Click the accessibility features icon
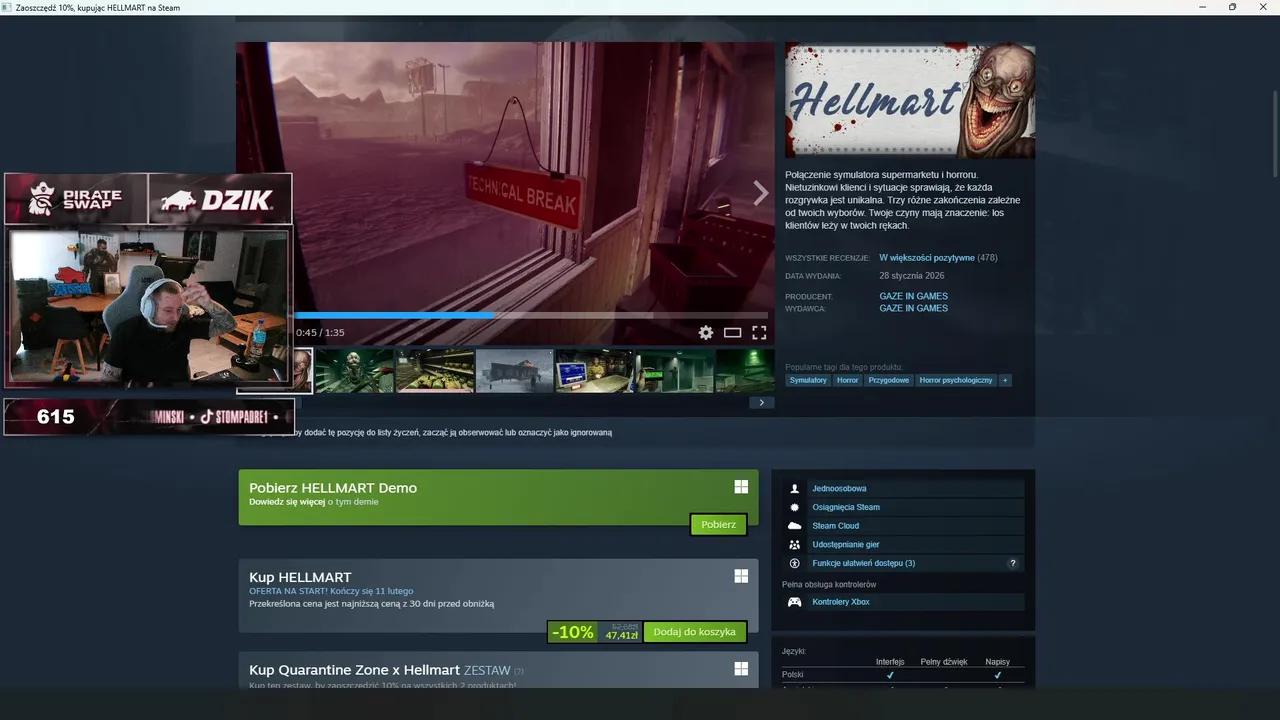 (x=795, y=563)
